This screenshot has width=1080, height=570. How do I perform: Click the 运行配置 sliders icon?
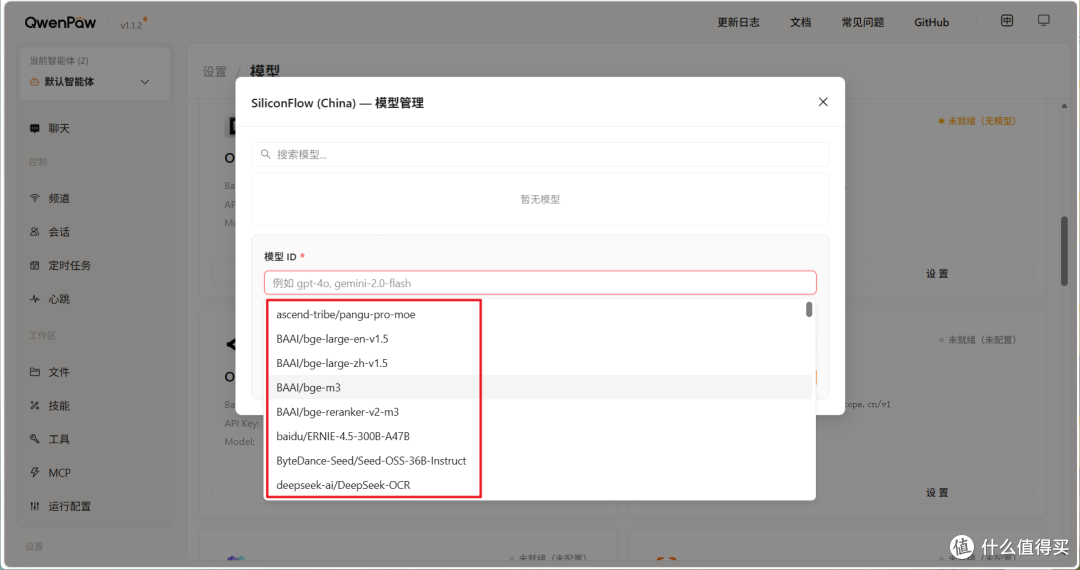tap(34, 507)
